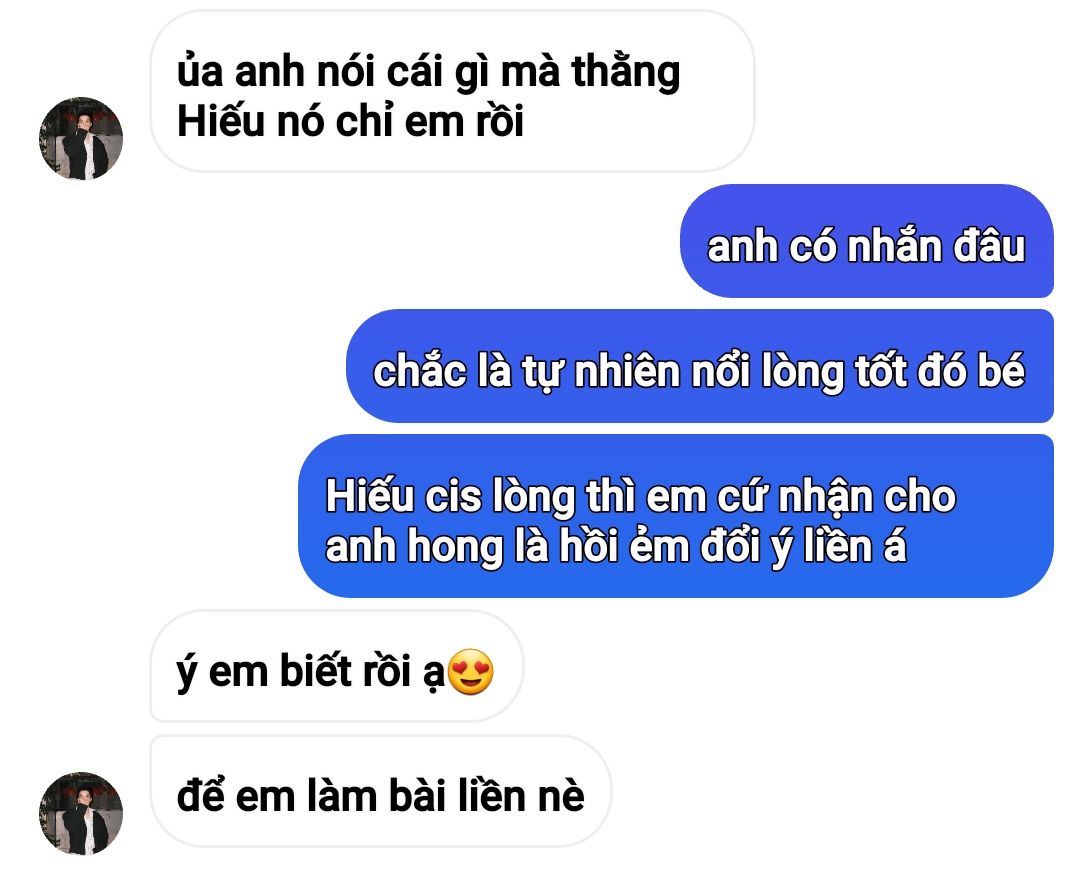Click the word 'nhắn' in the sent message

click(894, 247)
